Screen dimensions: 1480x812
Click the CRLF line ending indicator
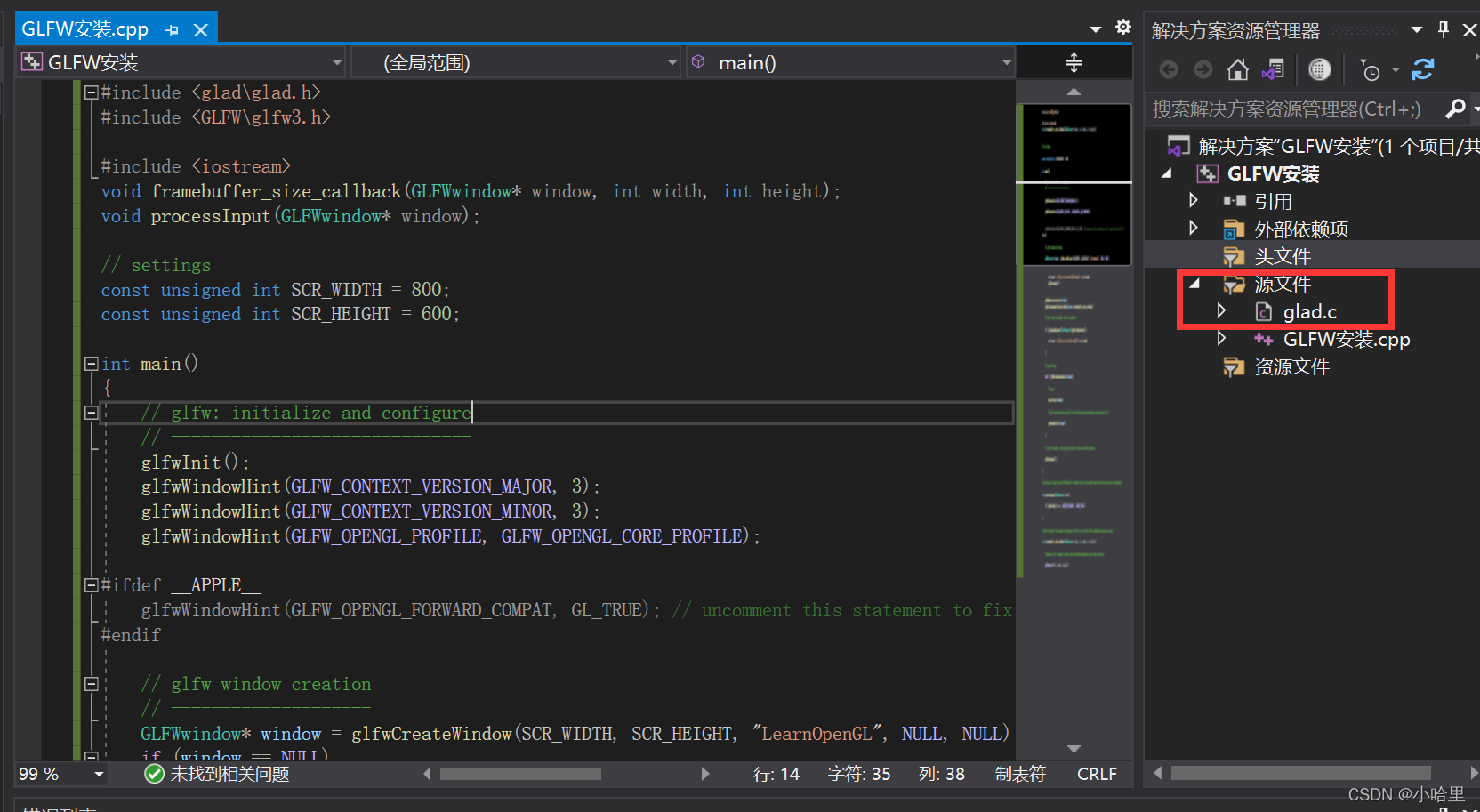1097,774
